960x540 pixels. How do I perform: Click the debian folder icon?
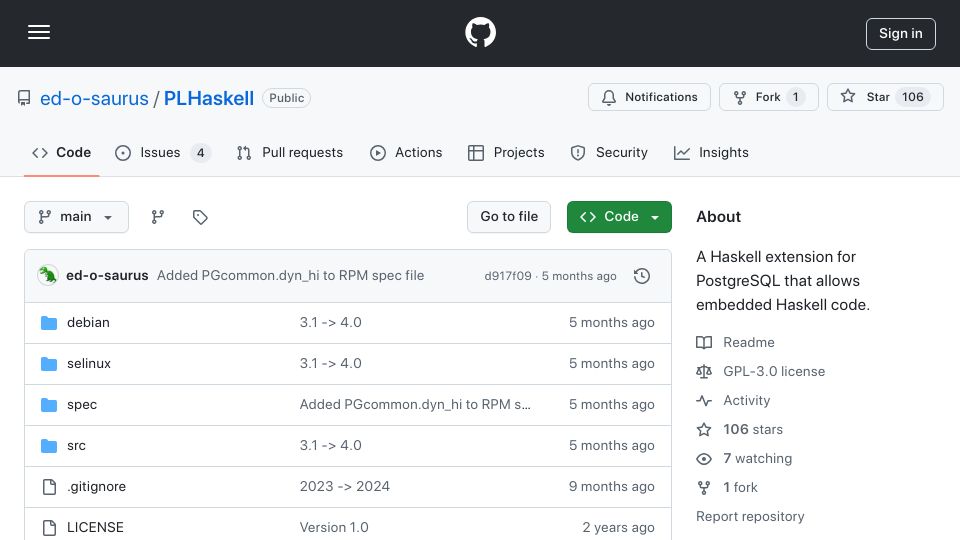pyautogui.click(x=49, y=323)
